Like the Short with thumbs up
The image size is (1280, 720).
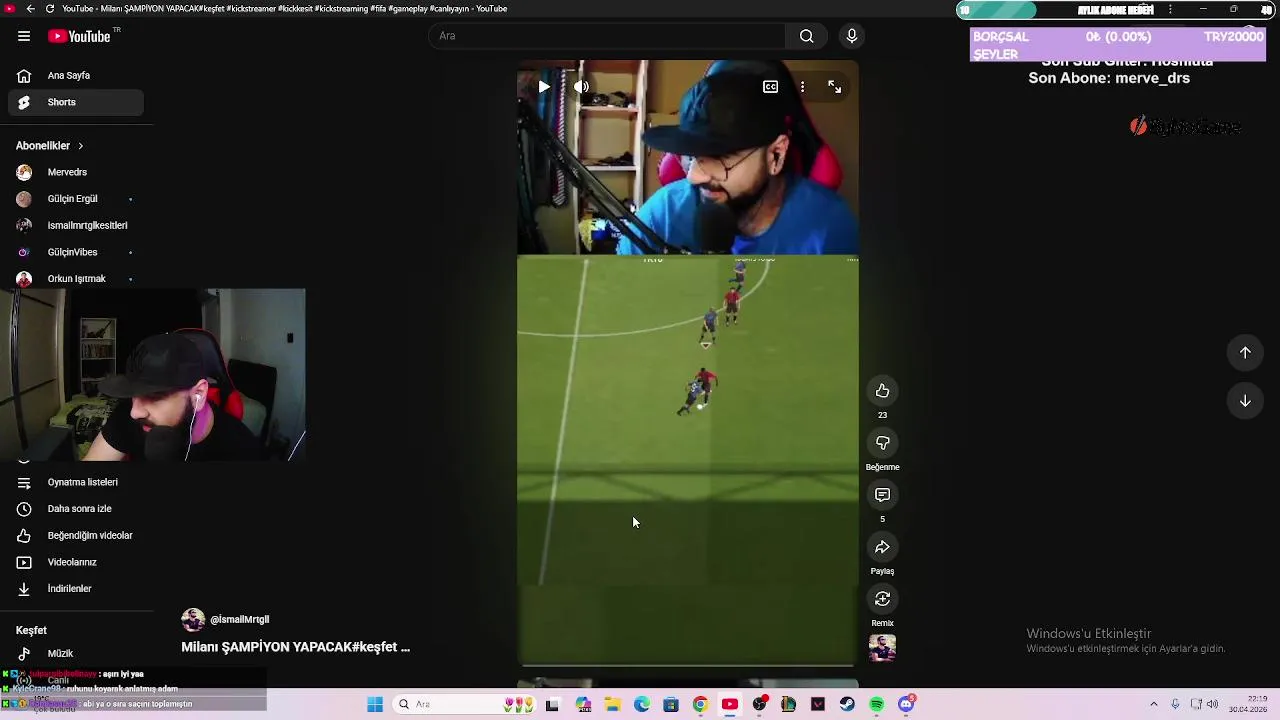[x=882, y=391]
